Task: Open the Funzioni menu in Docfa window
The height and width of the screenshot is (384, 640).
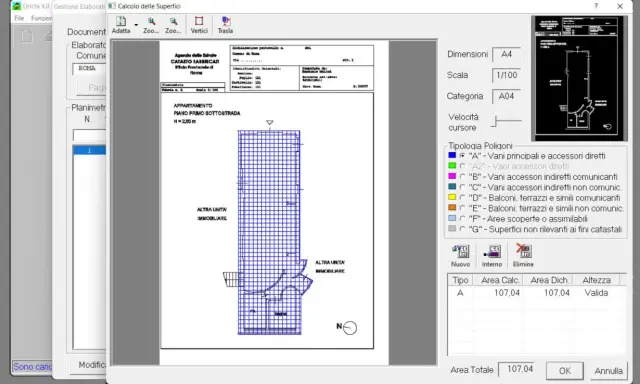Action: (x=41, y=18)
